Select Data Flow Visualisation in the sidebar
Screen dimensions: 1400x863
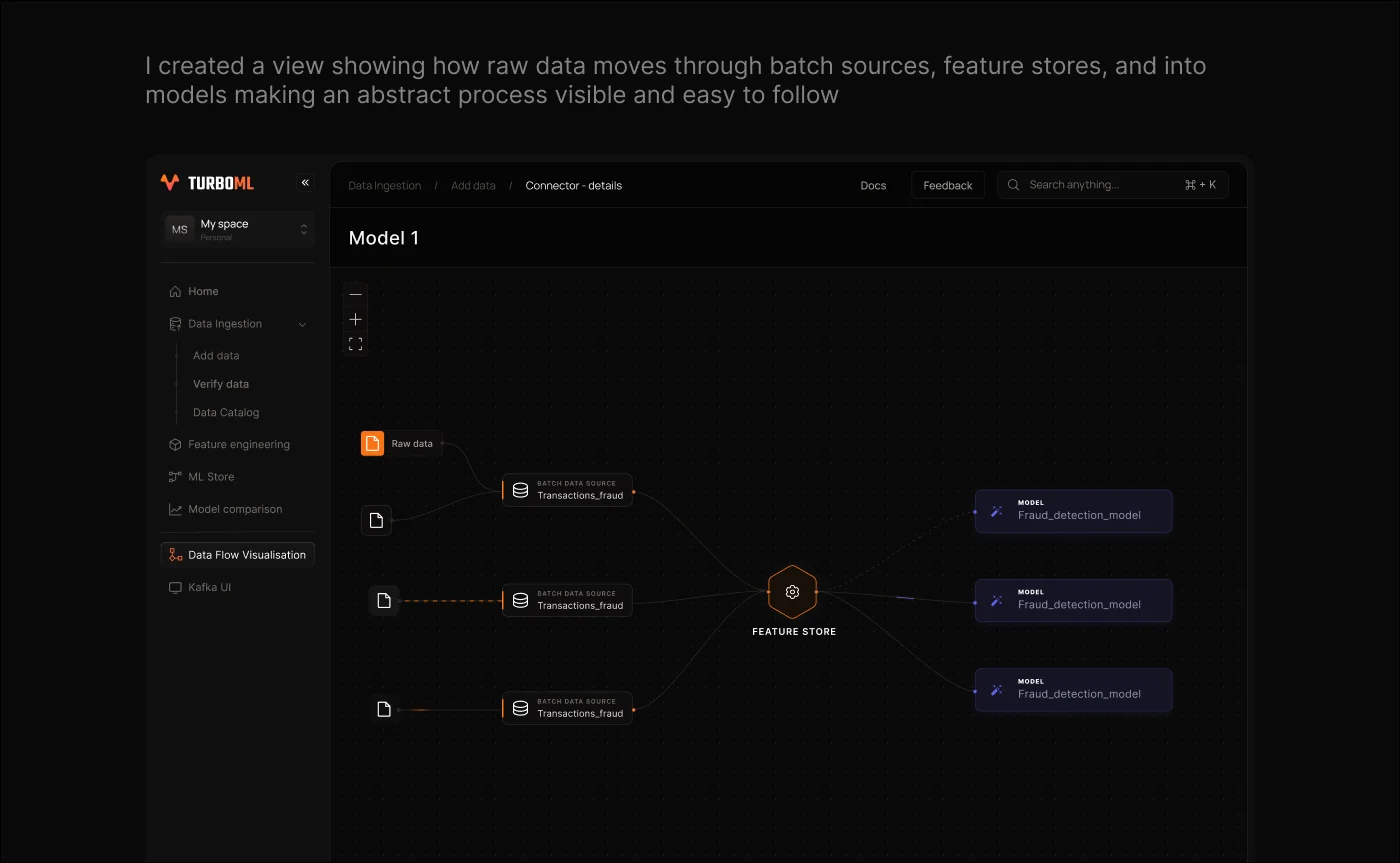(238, 555)
